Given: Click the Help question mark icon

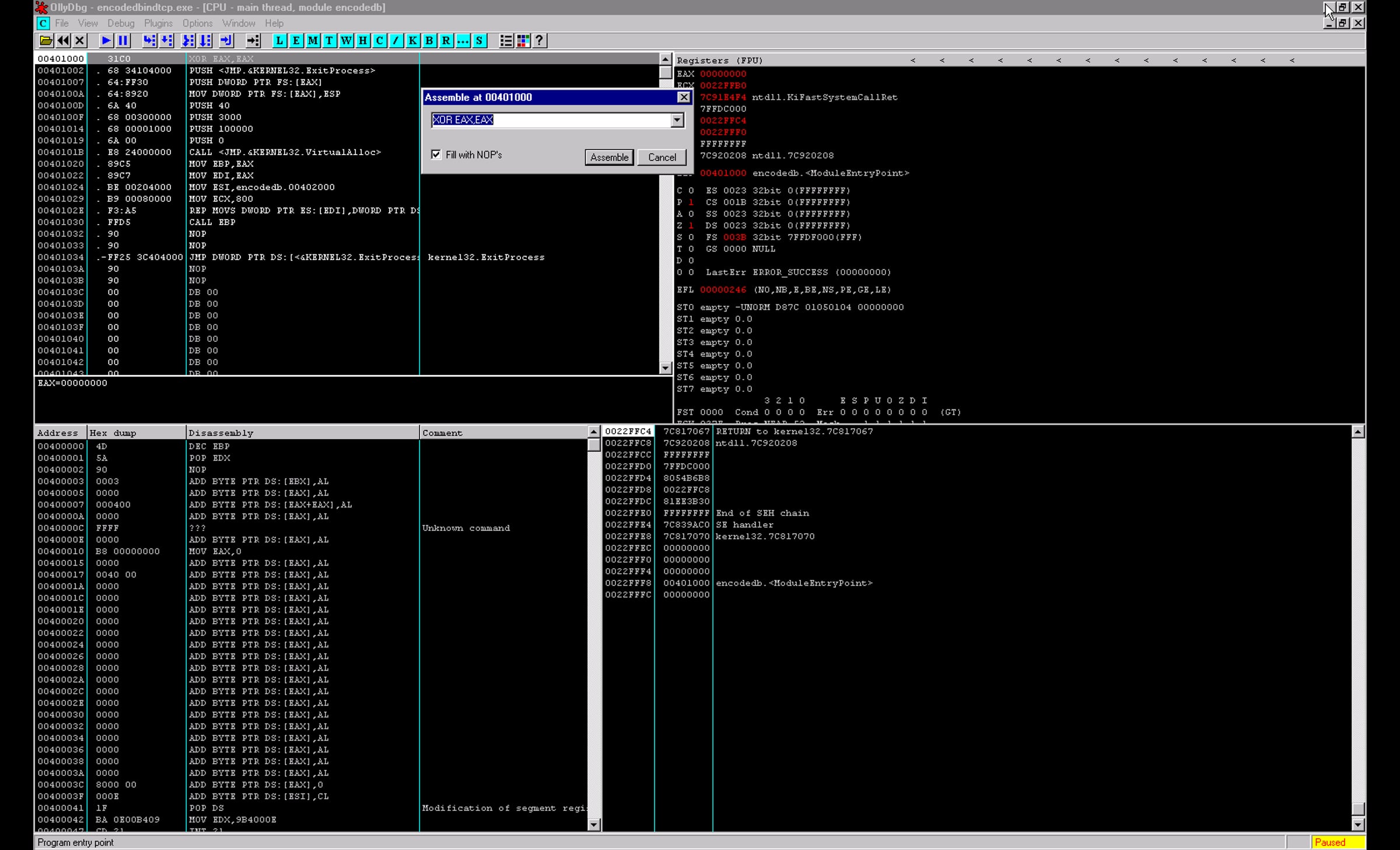Looking at the screenshot, I should point(540,40).
